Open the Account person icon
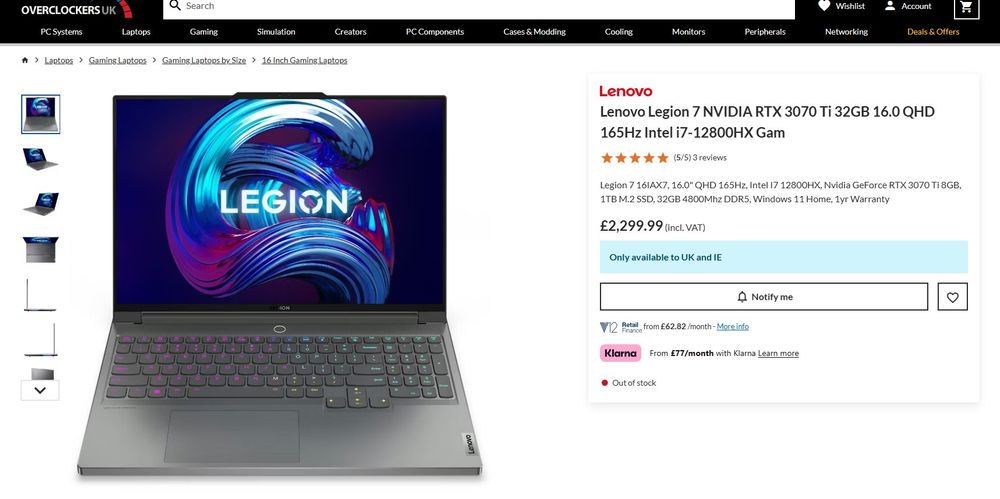This screenshot has height=499, width=1000. click(890, 6)
